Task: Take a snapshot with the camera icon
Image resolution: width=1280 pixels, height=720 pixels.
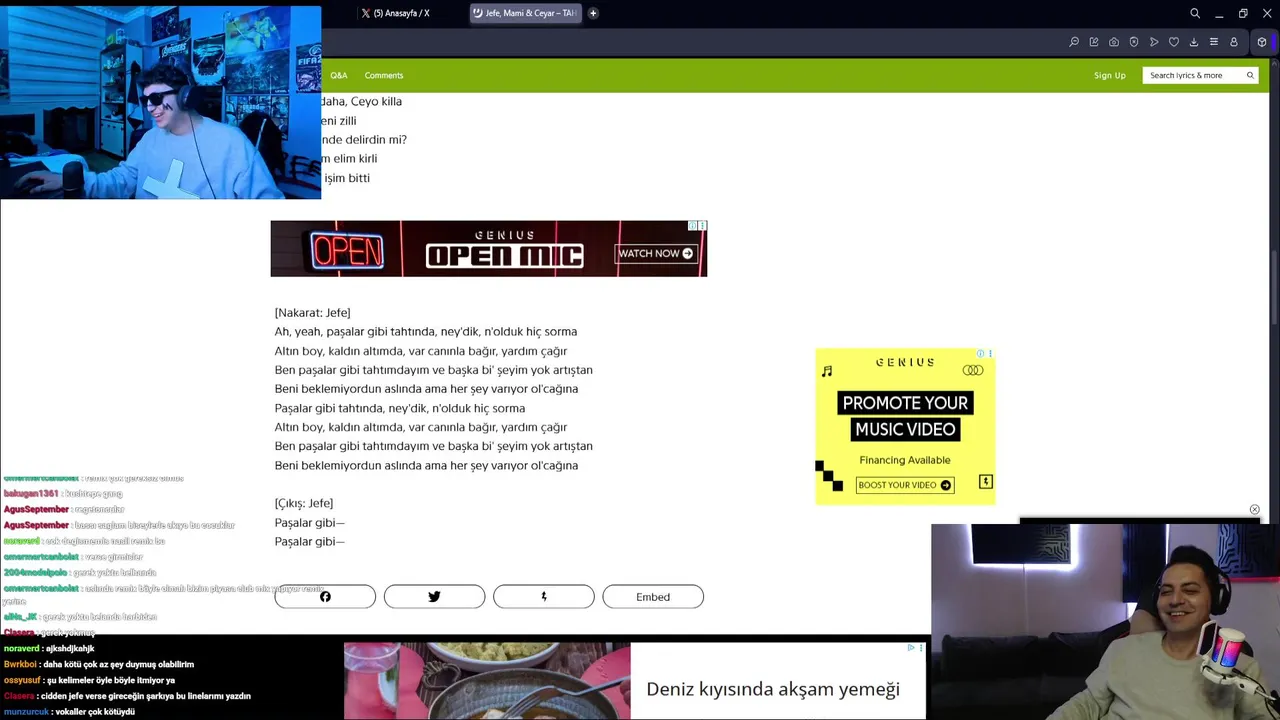Action: pos(1114,42)
